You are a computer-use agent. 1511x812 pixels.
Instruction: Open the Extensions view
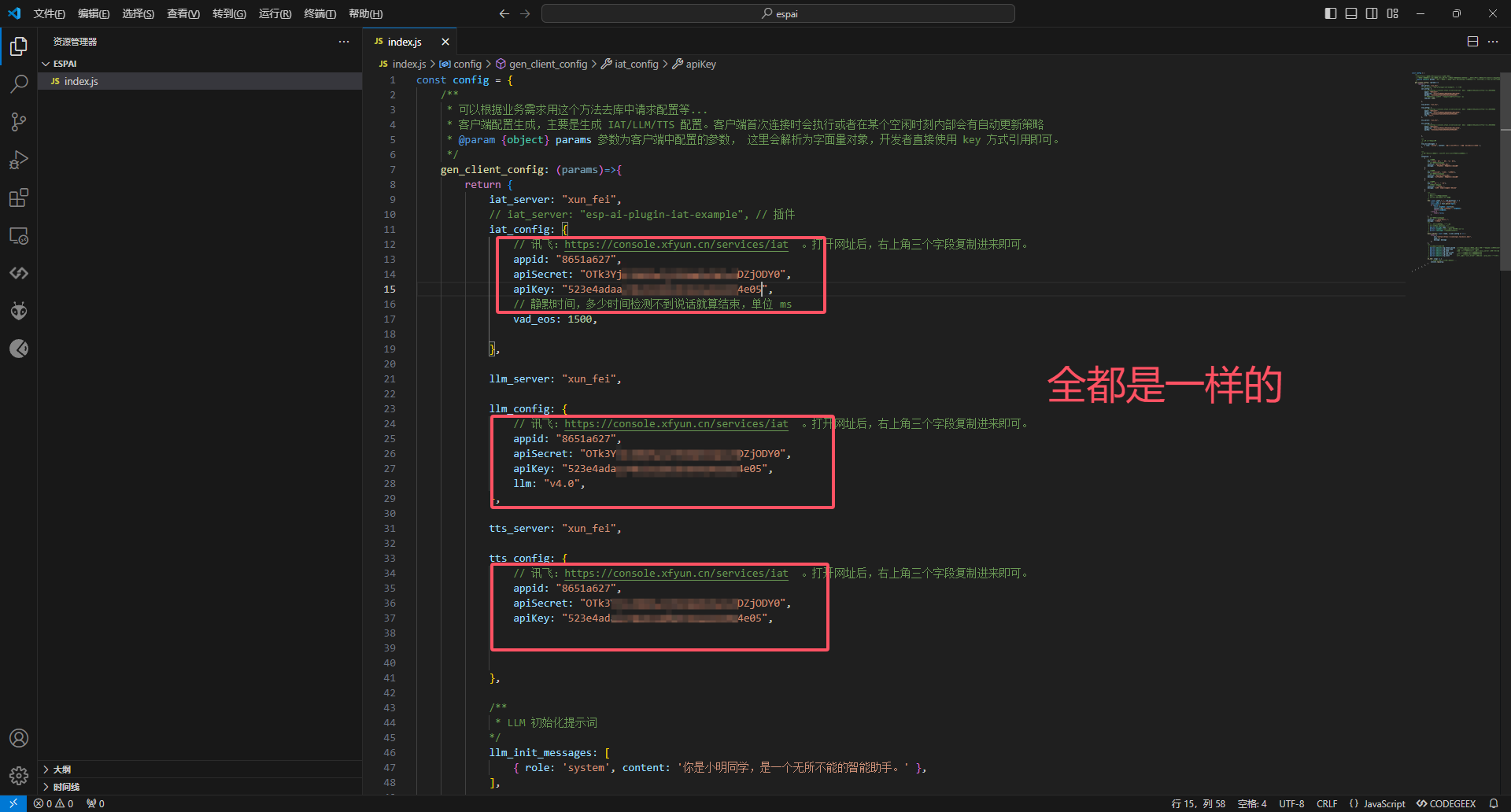19,197
